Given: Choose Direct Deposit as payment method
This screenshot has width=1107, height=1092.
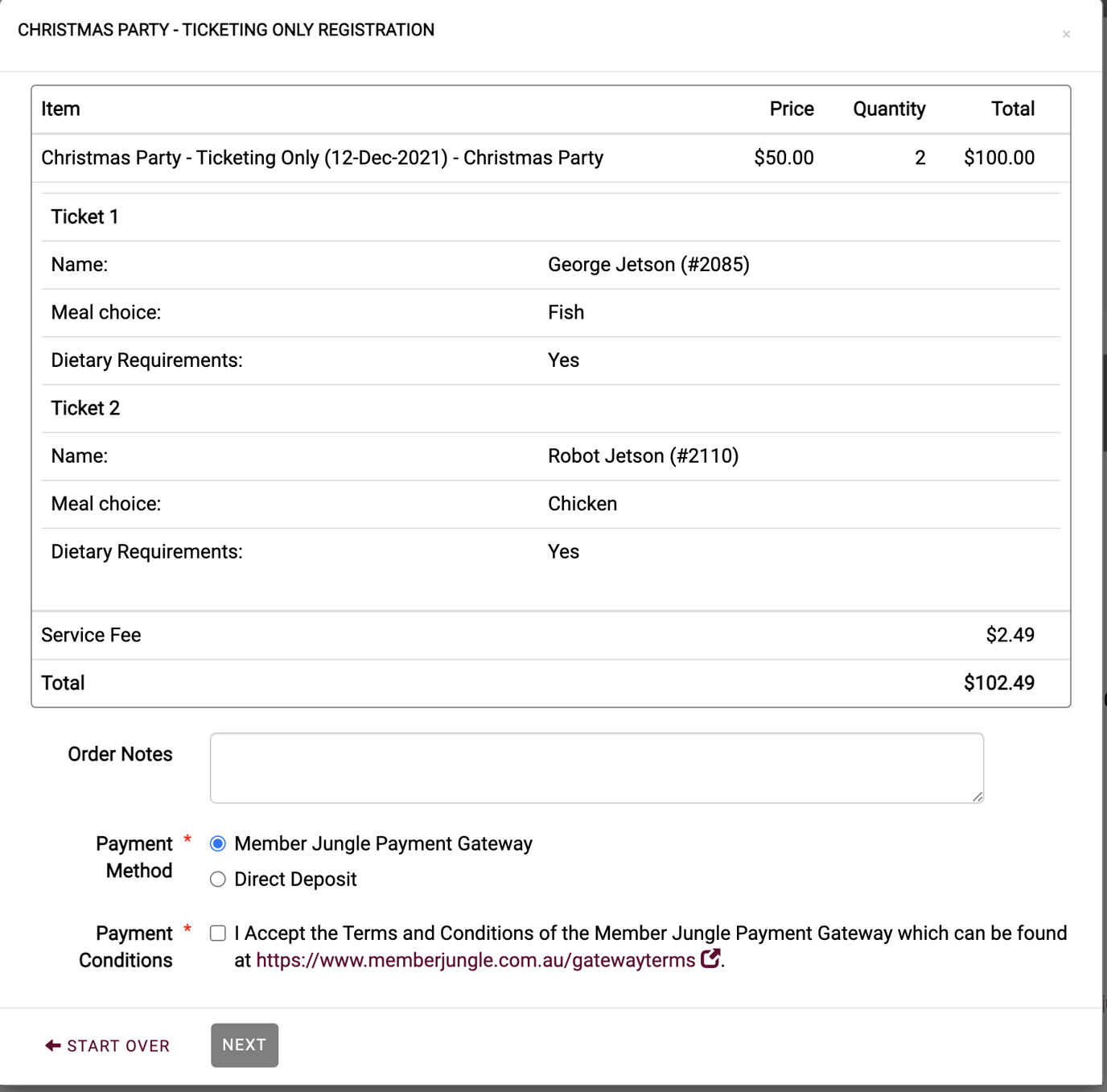Looking at the screenshot, I should point(216,880).
